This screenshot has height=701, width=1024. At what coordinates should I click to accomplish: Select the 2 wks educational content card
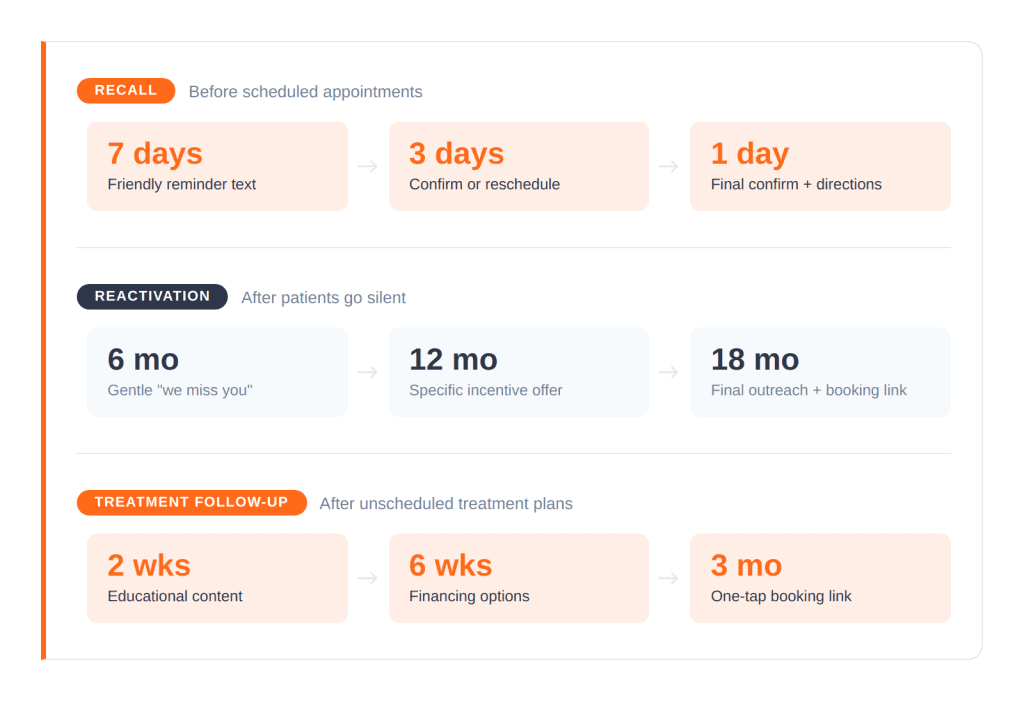tap(217, 578)
